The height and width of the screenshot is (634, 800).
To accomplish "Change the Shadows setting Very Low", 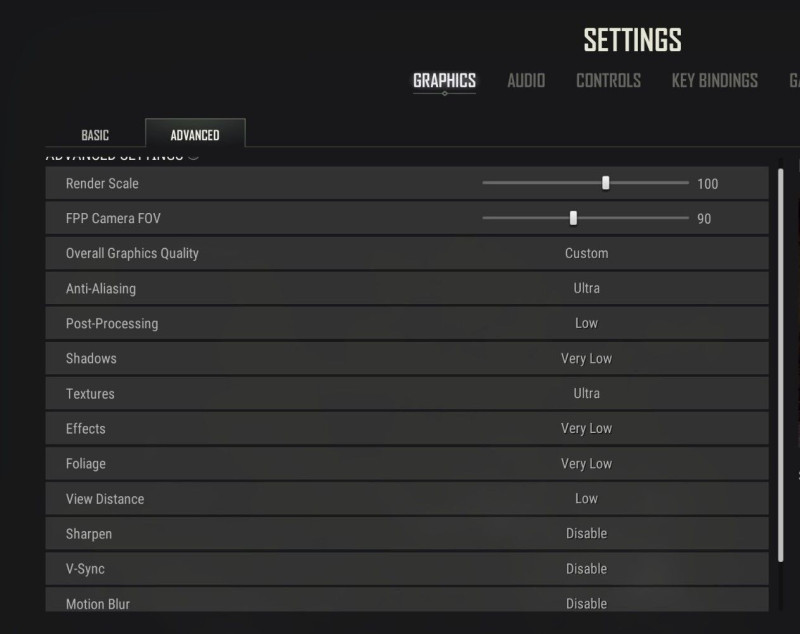I will pyautogui.click(x=586, y=358).
